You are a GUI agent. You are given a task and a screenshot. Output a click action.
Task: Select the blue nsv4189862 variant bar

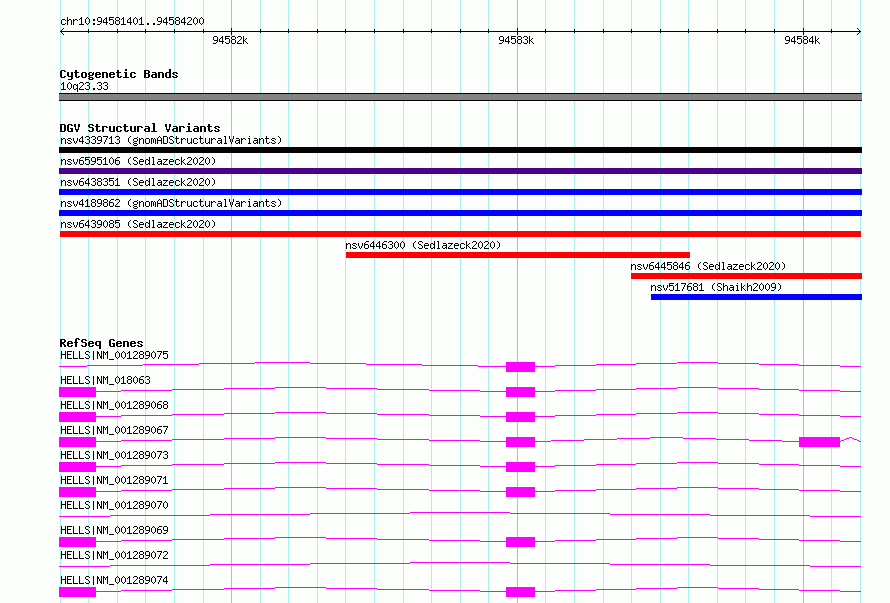460,213
